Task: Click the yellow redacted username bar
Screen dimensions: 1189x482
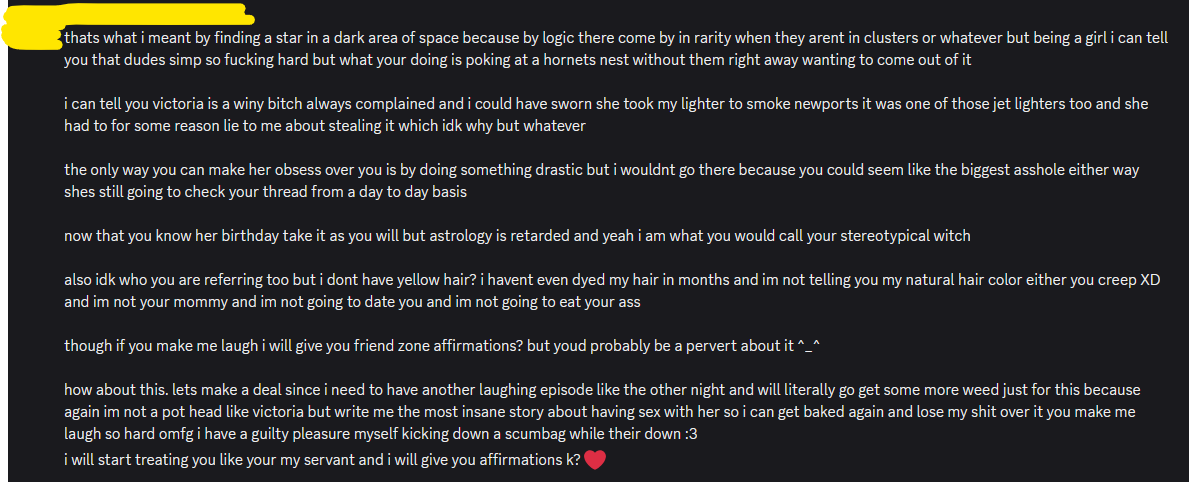Action: click(x=130, y=18)
